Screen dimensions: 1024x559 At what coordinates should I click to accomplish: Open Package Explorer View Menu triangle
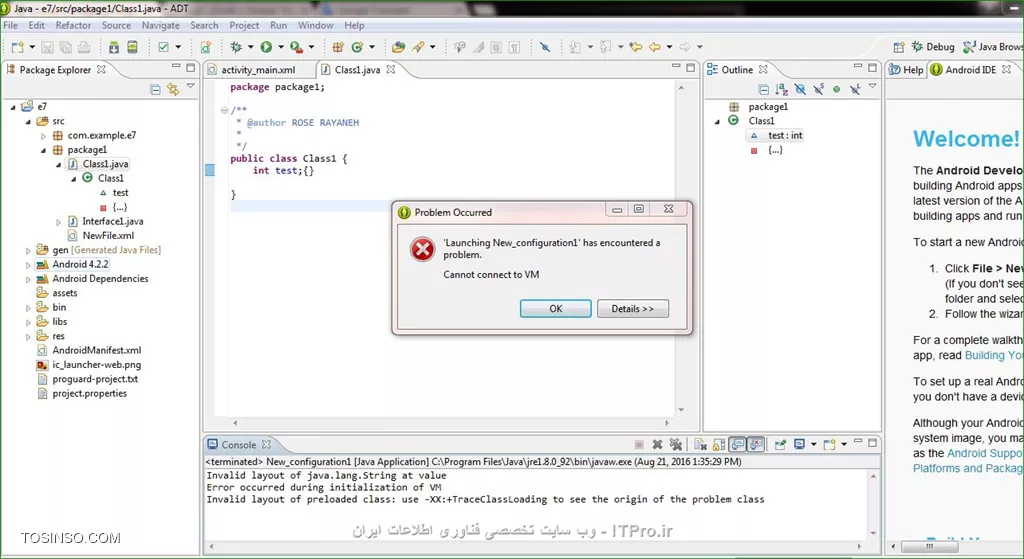point(191,86)
